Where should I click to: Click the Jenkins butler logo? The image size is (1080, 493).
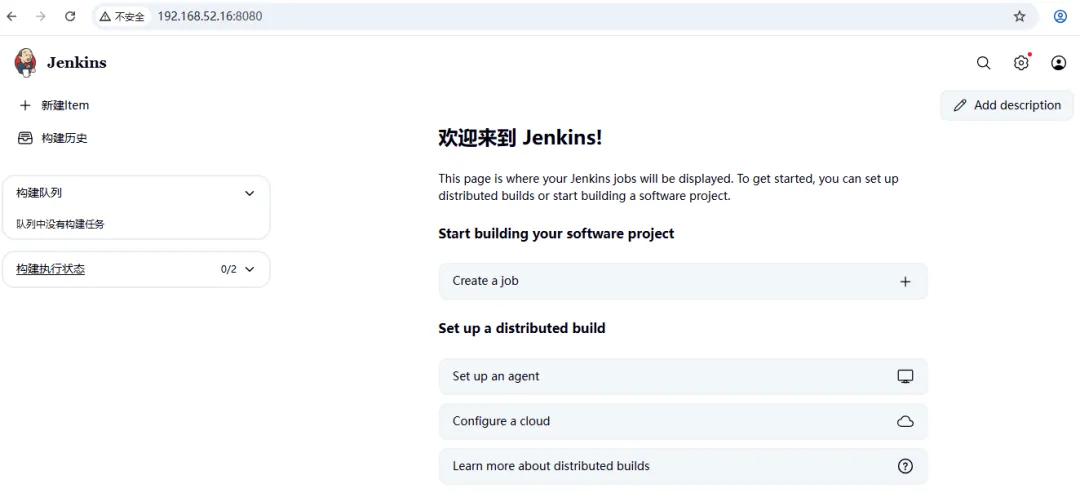click(x=25, y=63)
